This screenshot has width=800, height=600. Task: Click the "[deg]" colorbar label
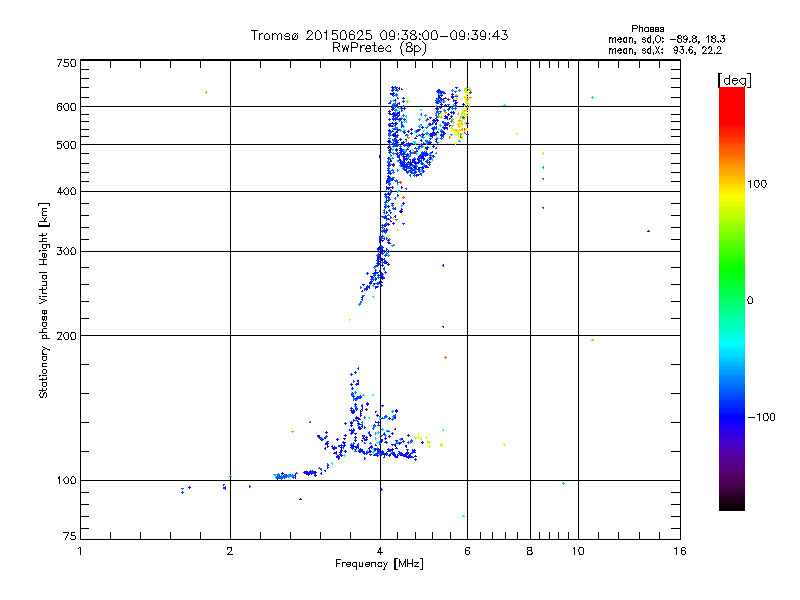(x=734, y=80)
